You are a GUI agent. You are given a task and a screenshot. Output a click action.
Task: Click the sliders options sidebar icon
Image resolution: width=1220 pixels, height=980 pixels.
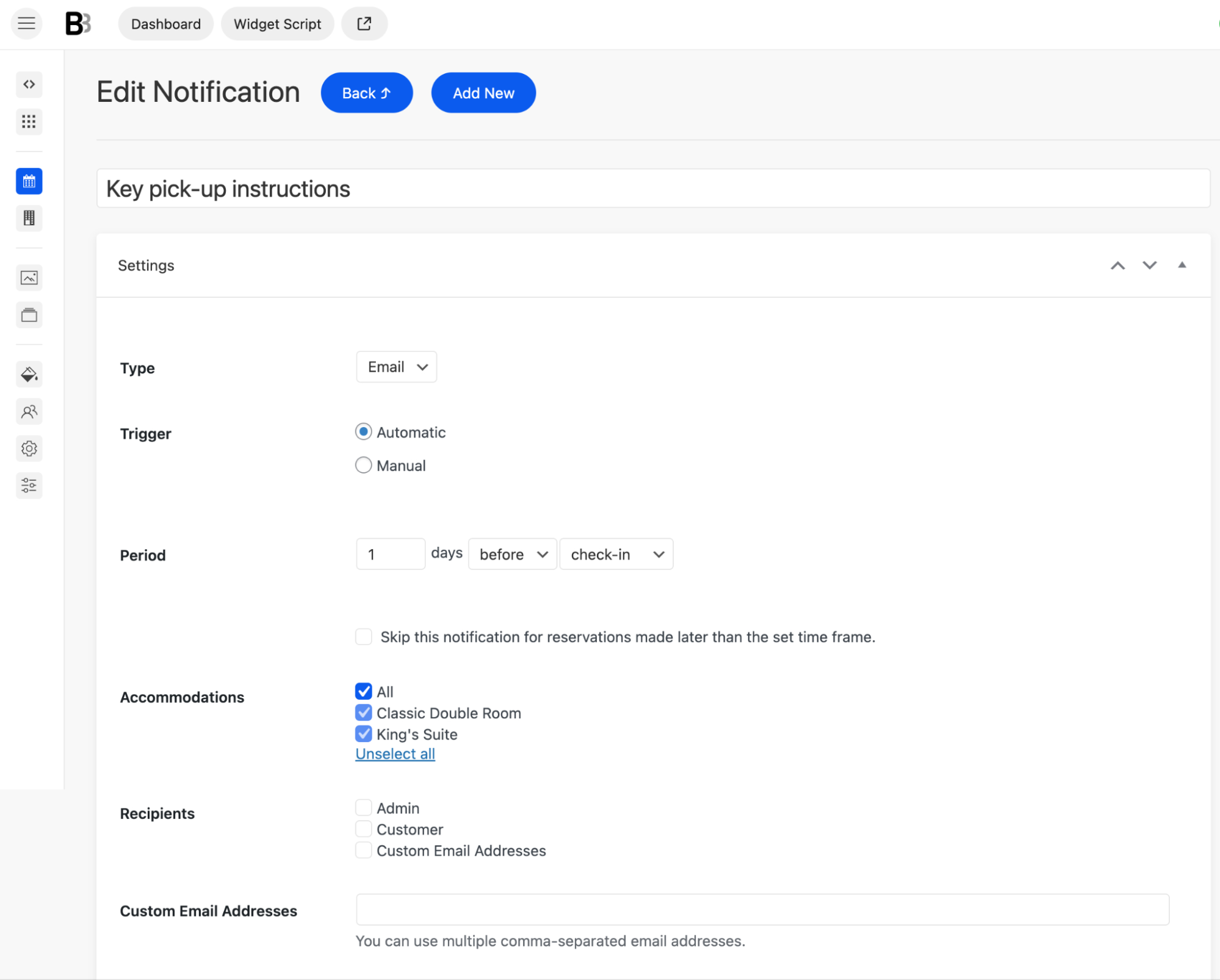tap(29, 486)
